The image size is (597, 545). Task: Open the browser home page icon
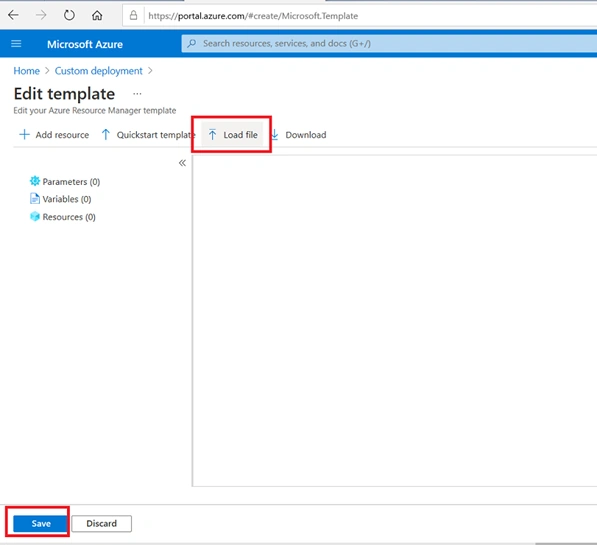click(97, 15)
